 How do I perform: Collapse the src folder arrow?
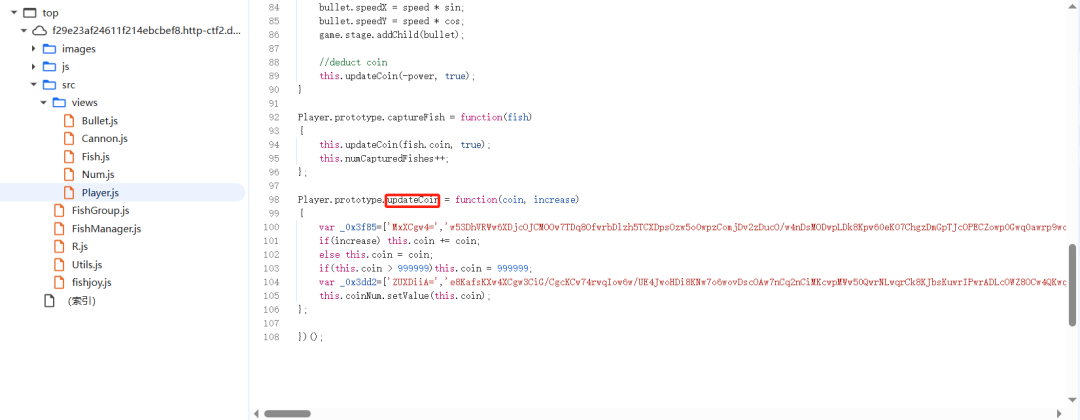coord(33,85)
